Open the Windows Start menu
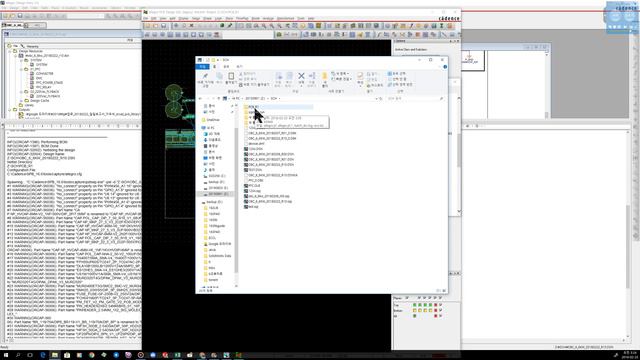The height and width of the screenshot is (360, 640). [x=6, y=355]
